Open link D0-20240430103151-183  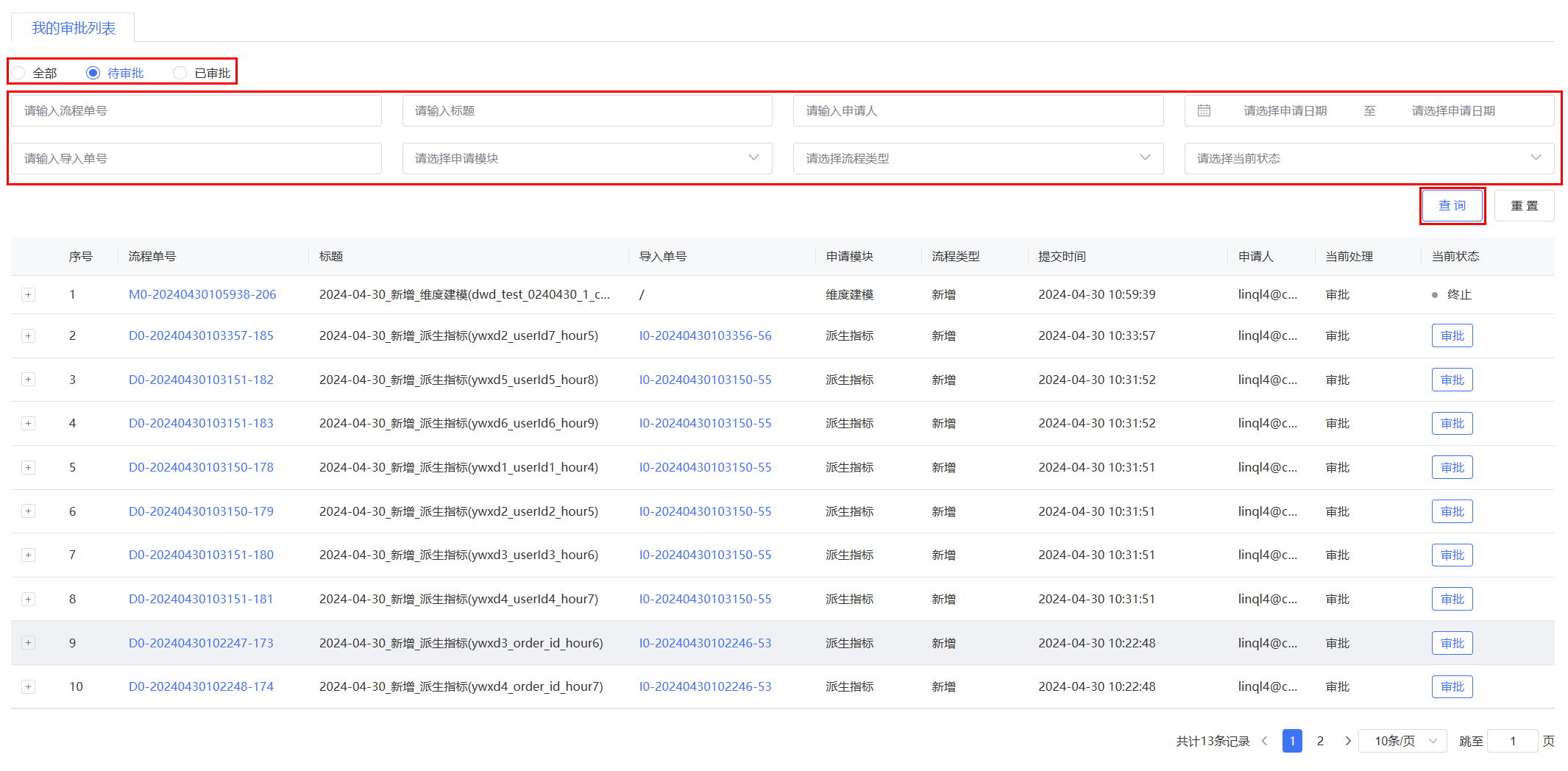(201, 423)
